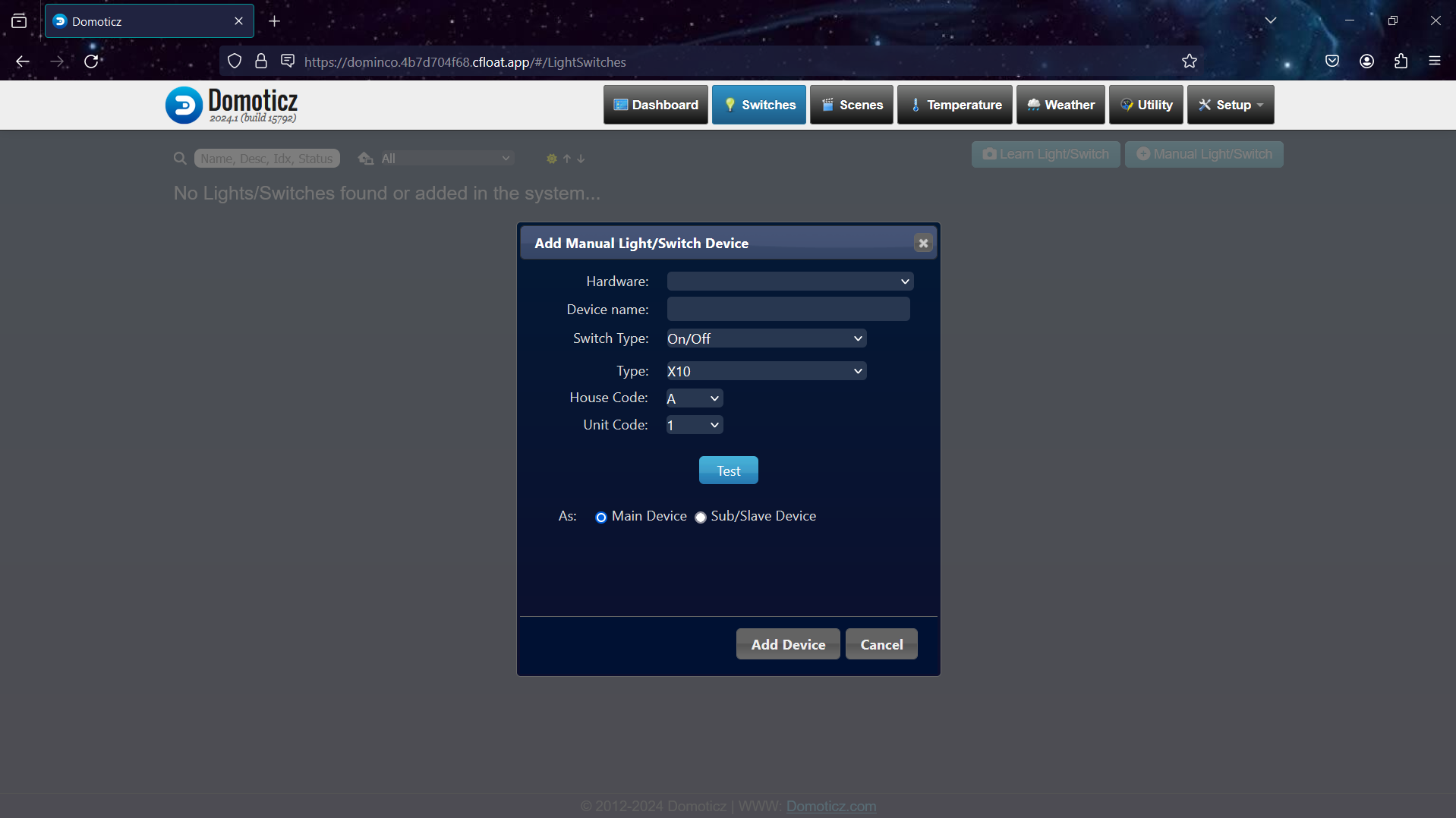Screen dimensions: 1456x818
Task: Click the browser address bar URL
Action: pyautogui.click(x=465, y=62)
